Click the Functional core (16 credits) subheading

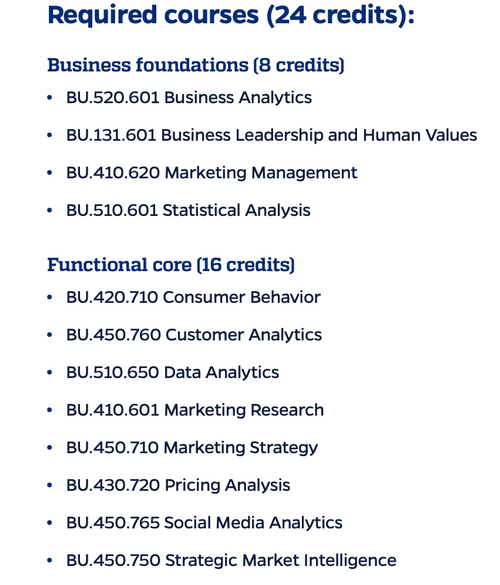tap(171, 265)
